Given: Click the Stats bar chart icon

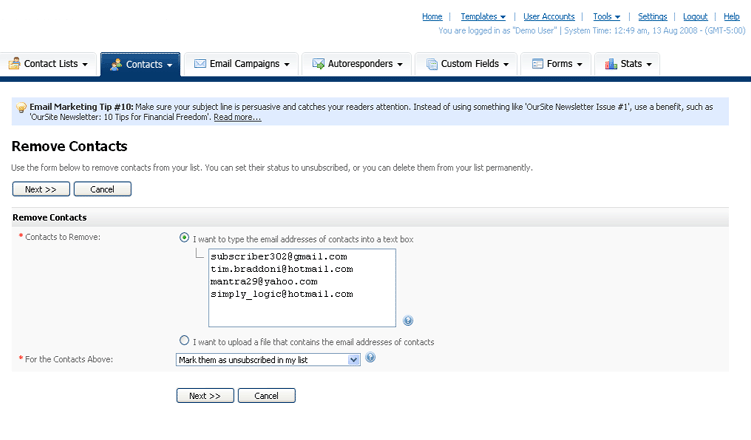Looking at the screenshot, I should (x=611, y=64).
